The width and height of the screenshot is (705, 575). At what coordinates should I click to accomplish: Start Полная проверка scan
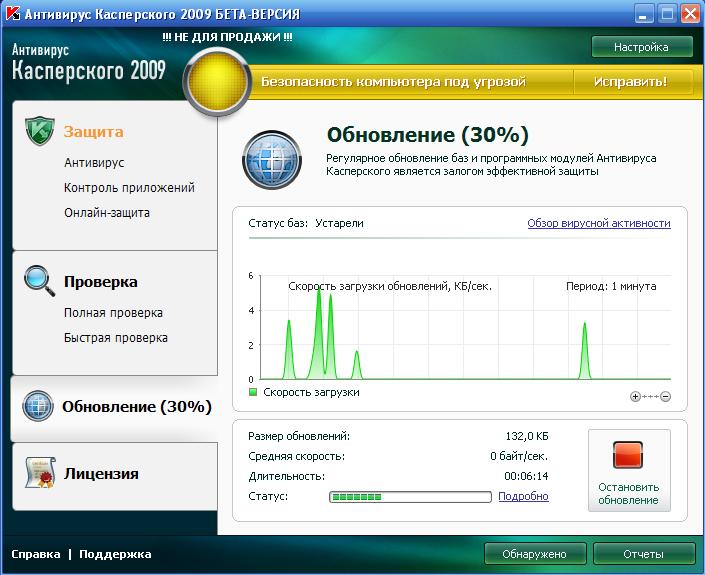[x=113, y=312]
